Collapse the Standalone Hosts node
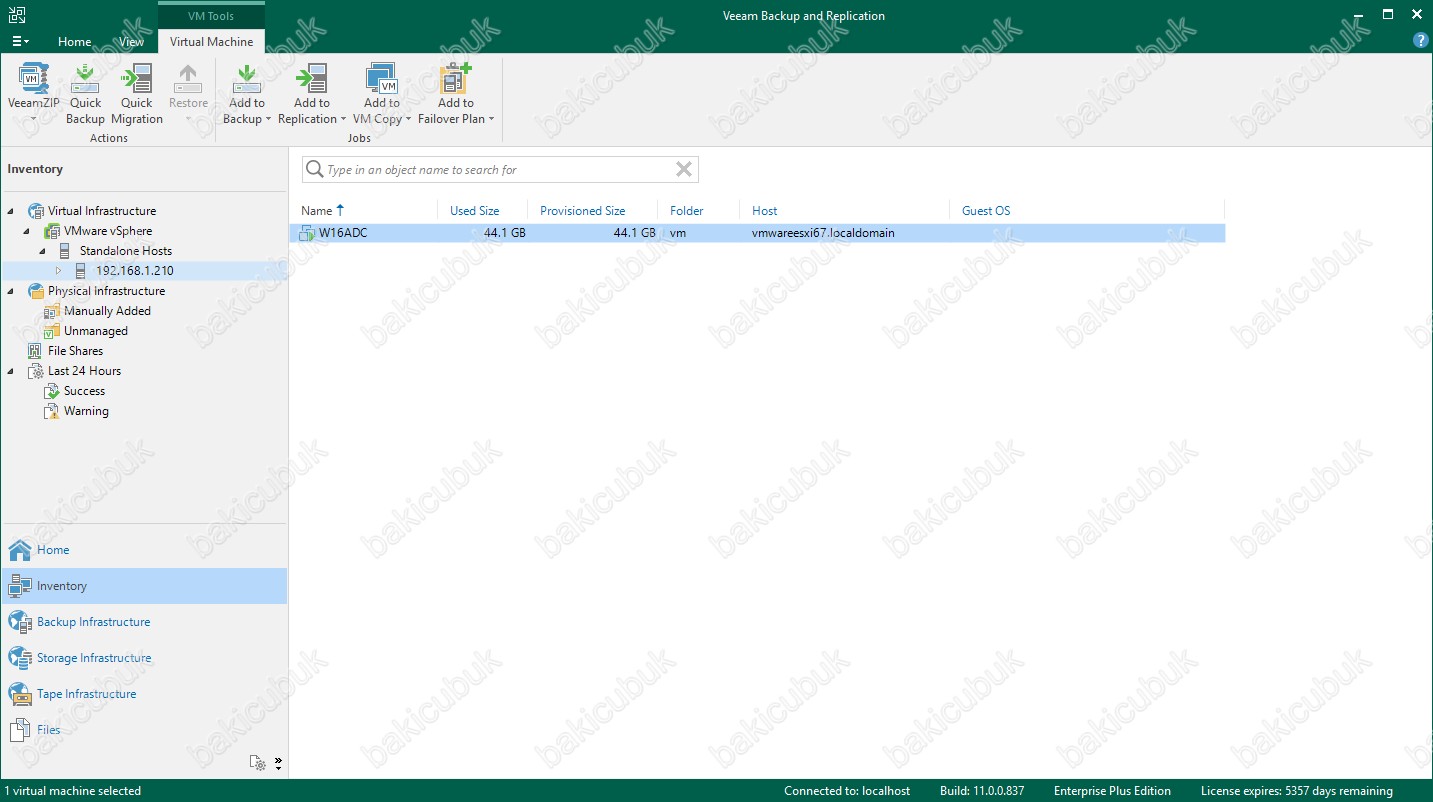 point(43,251)
